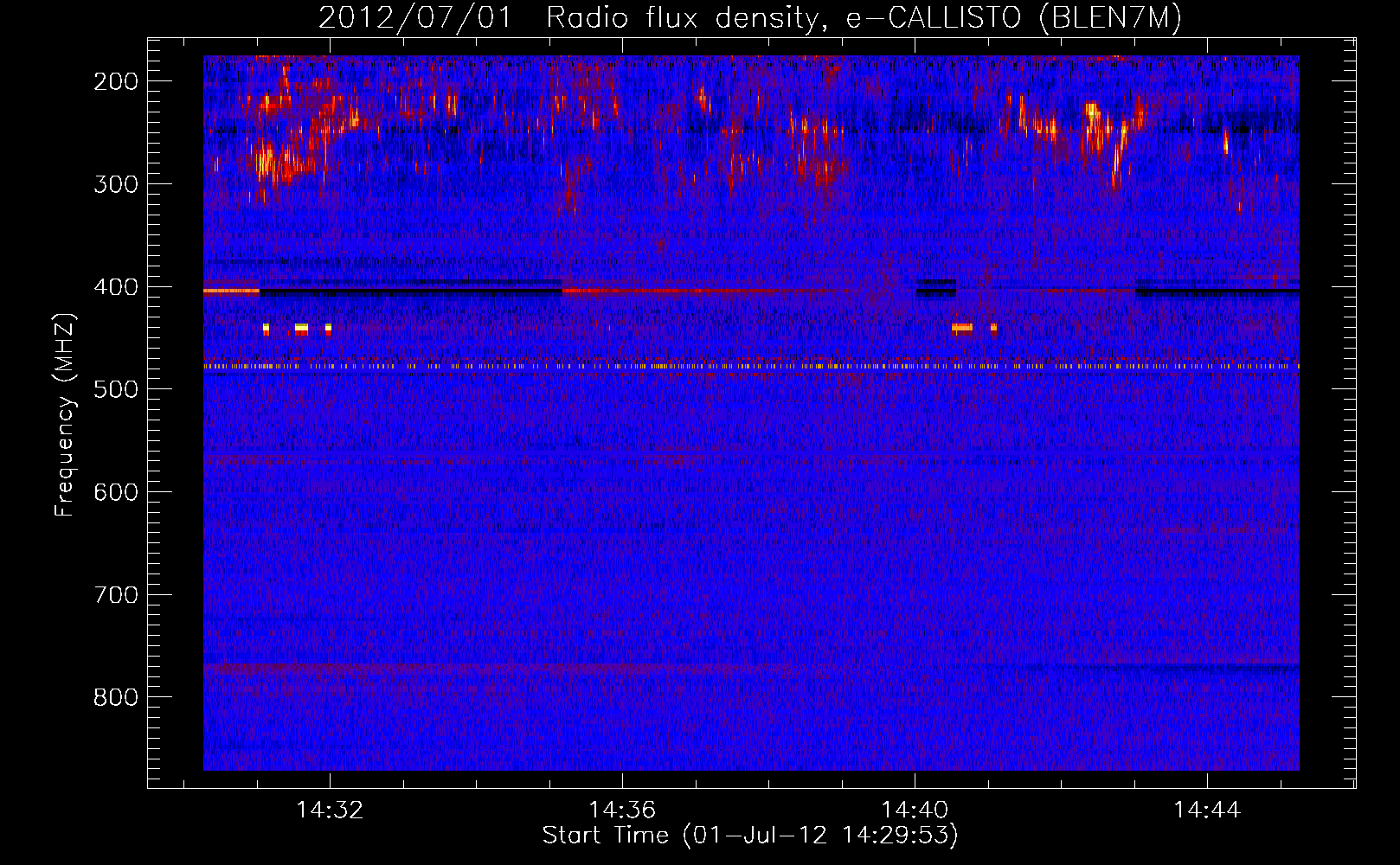Viewport: 1400px width, 865px height.
Task: Click the 500 frequency tick label
Action: pos(116,388)
